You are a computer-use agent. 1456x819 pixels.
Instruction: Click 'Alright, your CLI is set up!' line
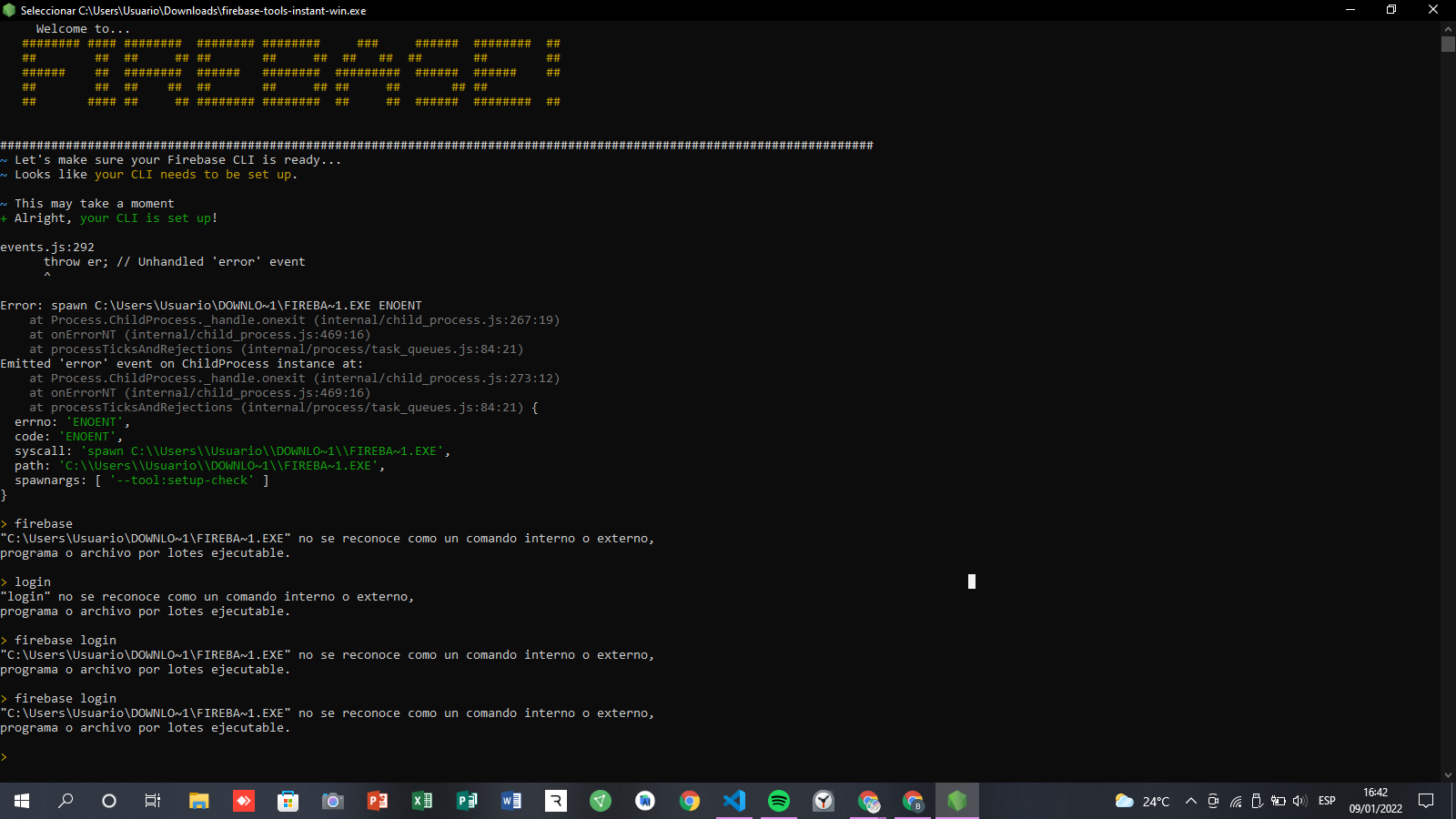click(109, 218)
